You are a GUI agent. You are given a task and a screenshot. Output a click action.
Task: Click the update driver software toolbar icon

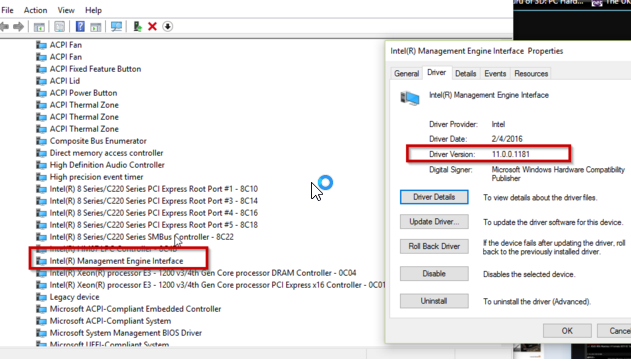point(137,27)
